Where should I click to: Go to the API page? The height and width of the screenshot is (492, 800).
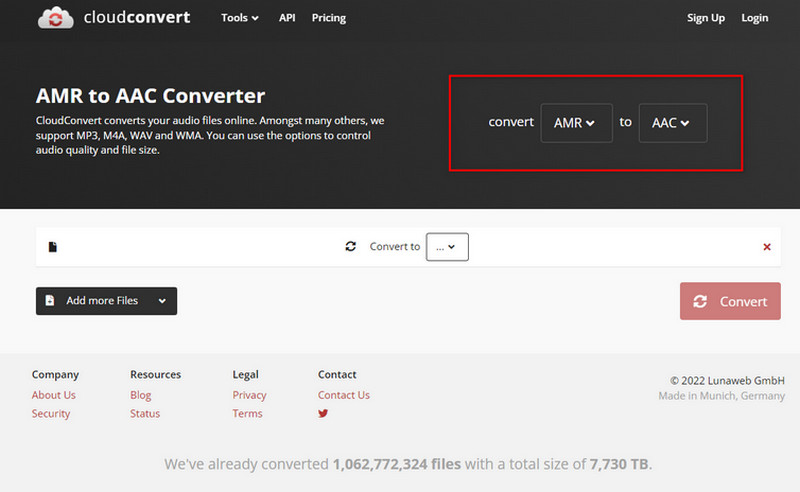(287, 18)
